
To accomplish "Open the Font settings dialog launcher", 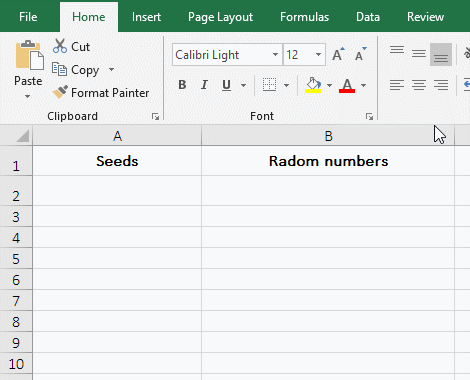I will [369, 116].
